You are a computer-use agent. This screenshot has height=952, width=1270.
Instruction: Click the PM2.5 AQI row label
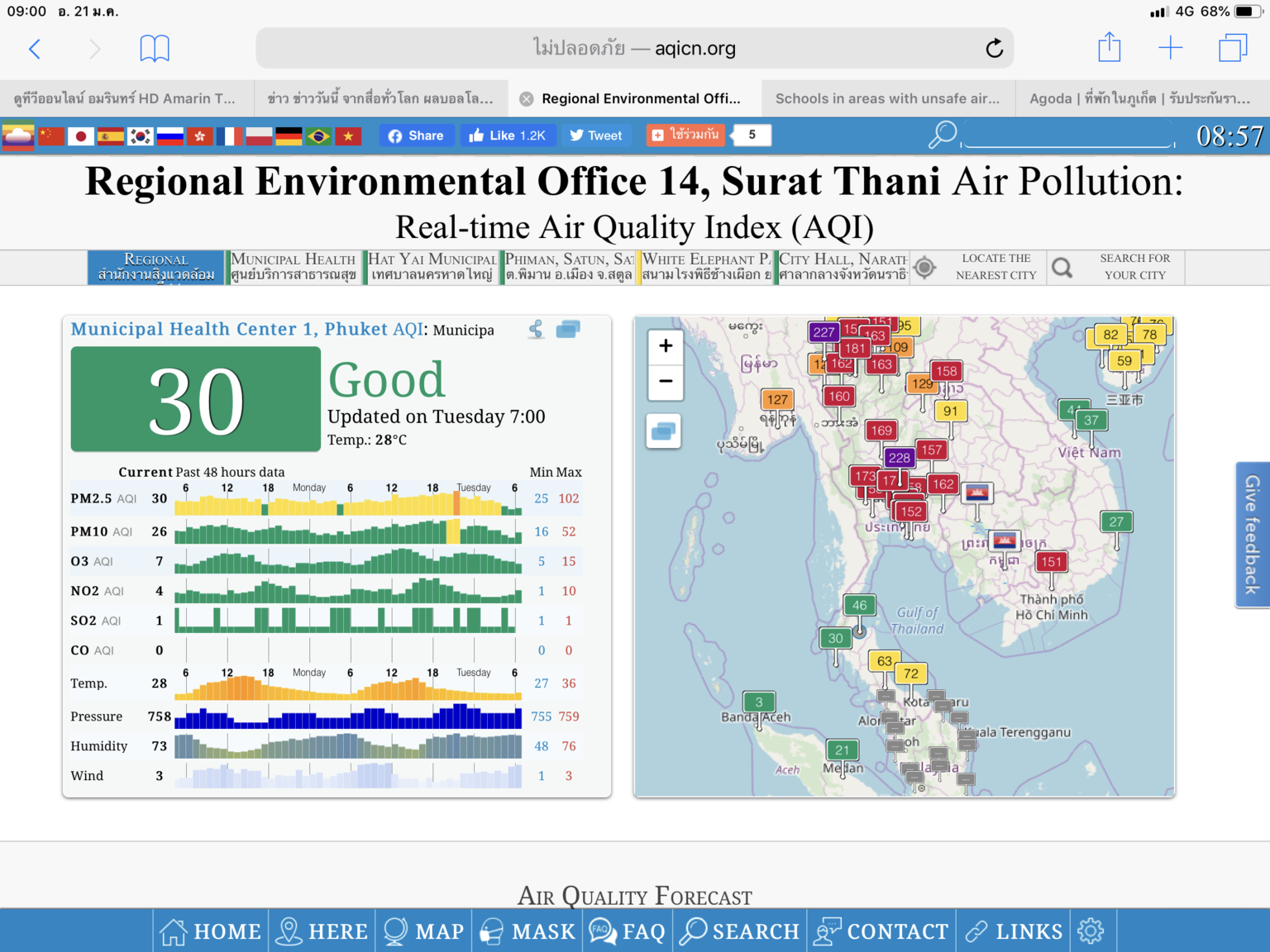pyautogui.click(x=103, y=498)
